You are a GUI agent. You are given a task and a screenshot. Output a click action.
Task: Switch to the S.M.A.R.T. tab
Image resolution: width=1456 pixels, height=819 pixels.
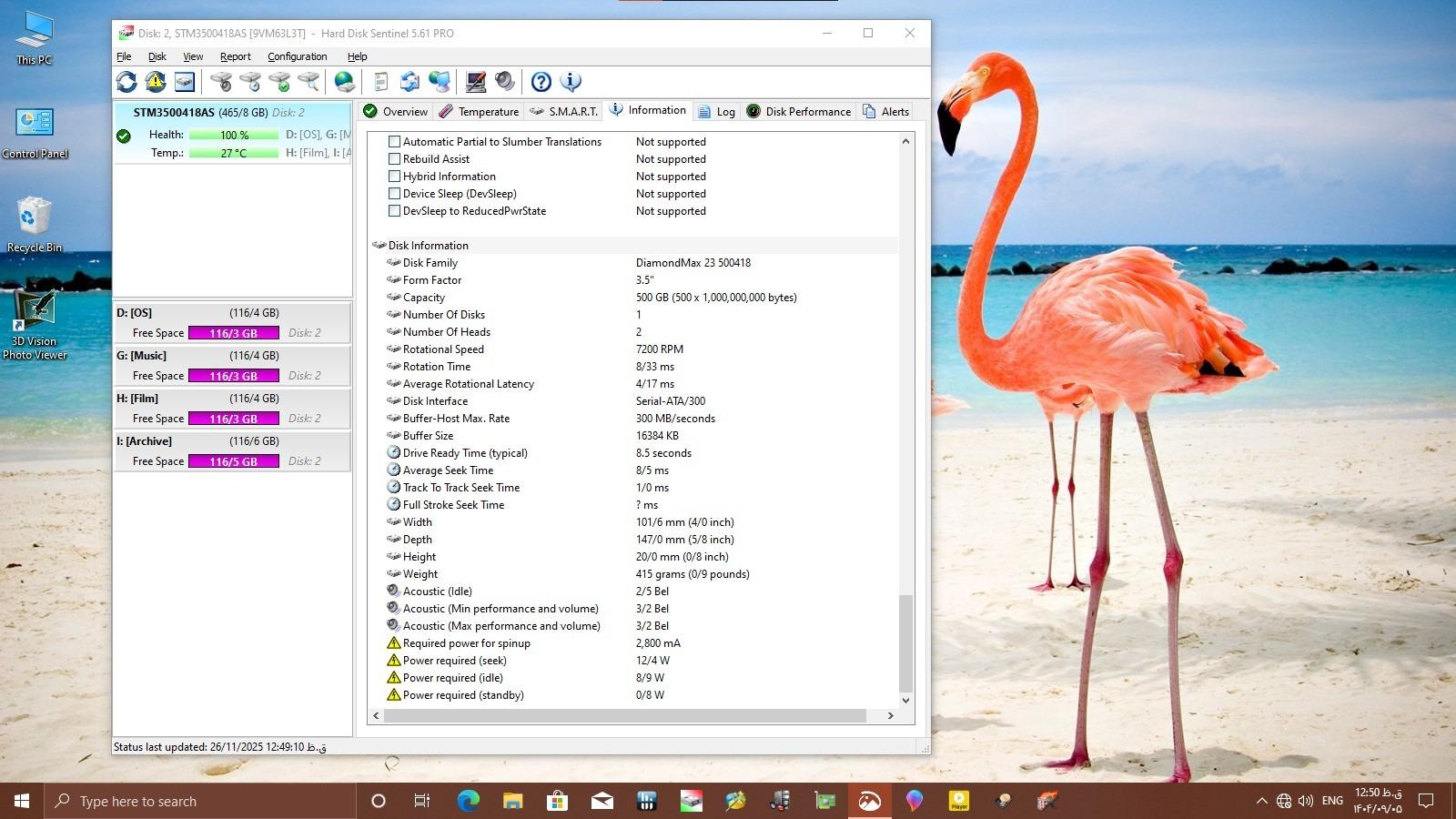point(564,112)
